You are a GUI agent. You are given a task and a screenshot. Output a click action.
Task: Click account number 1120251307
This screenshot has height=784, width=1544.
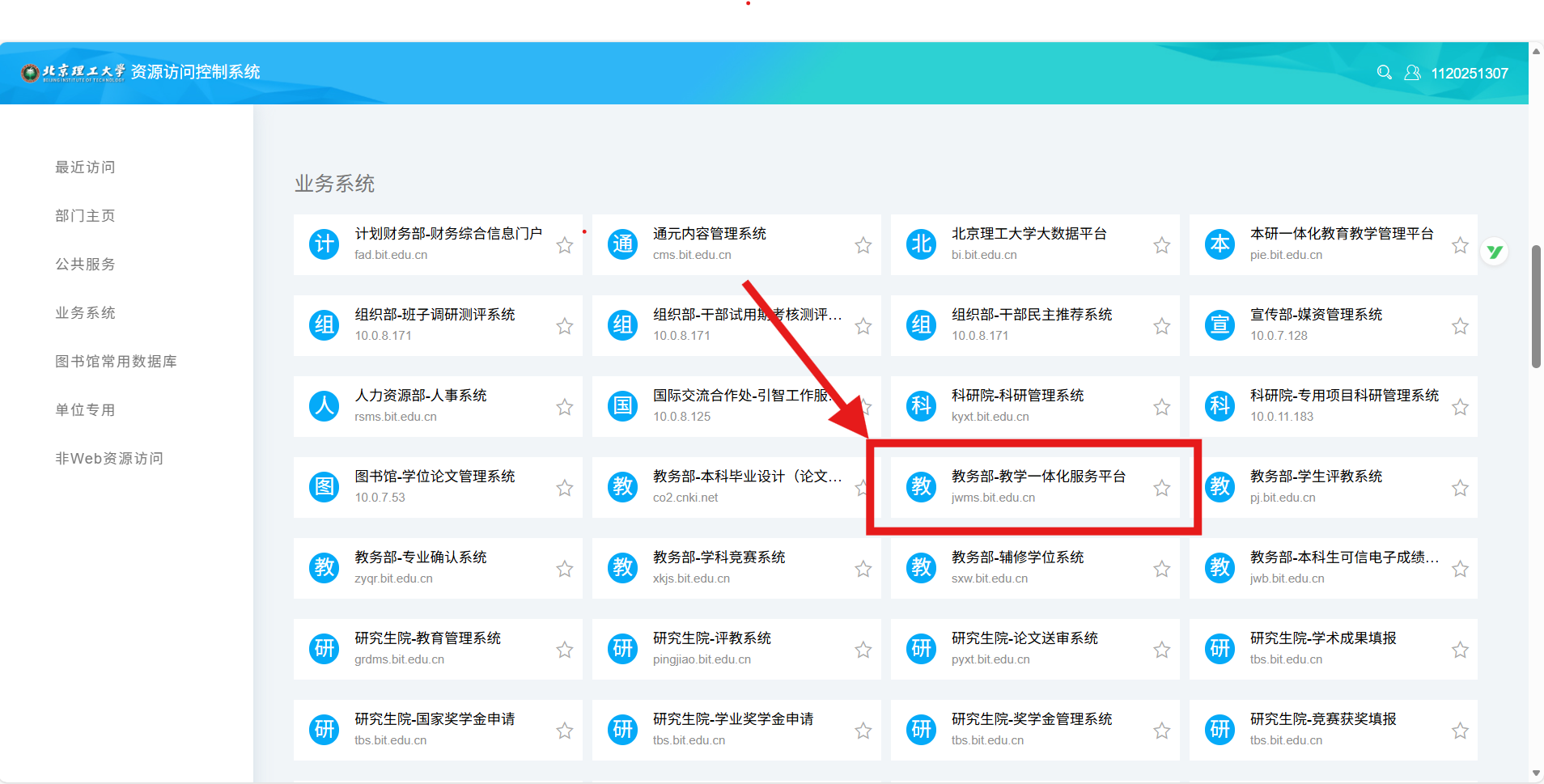1470,74
